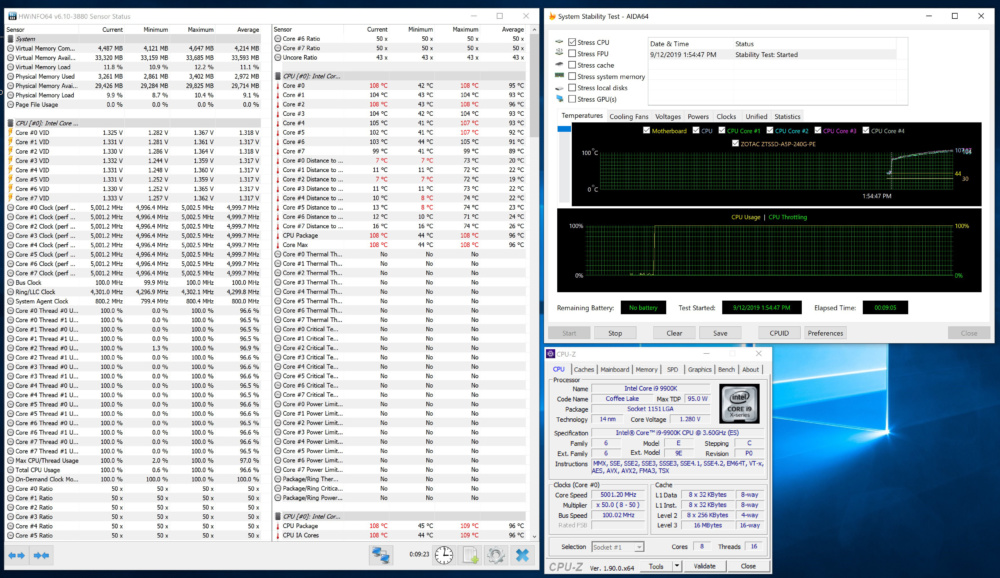Click lightning icon beside Core #0 VID
This screenshot has height=578, width=1000.
point(10,133)
